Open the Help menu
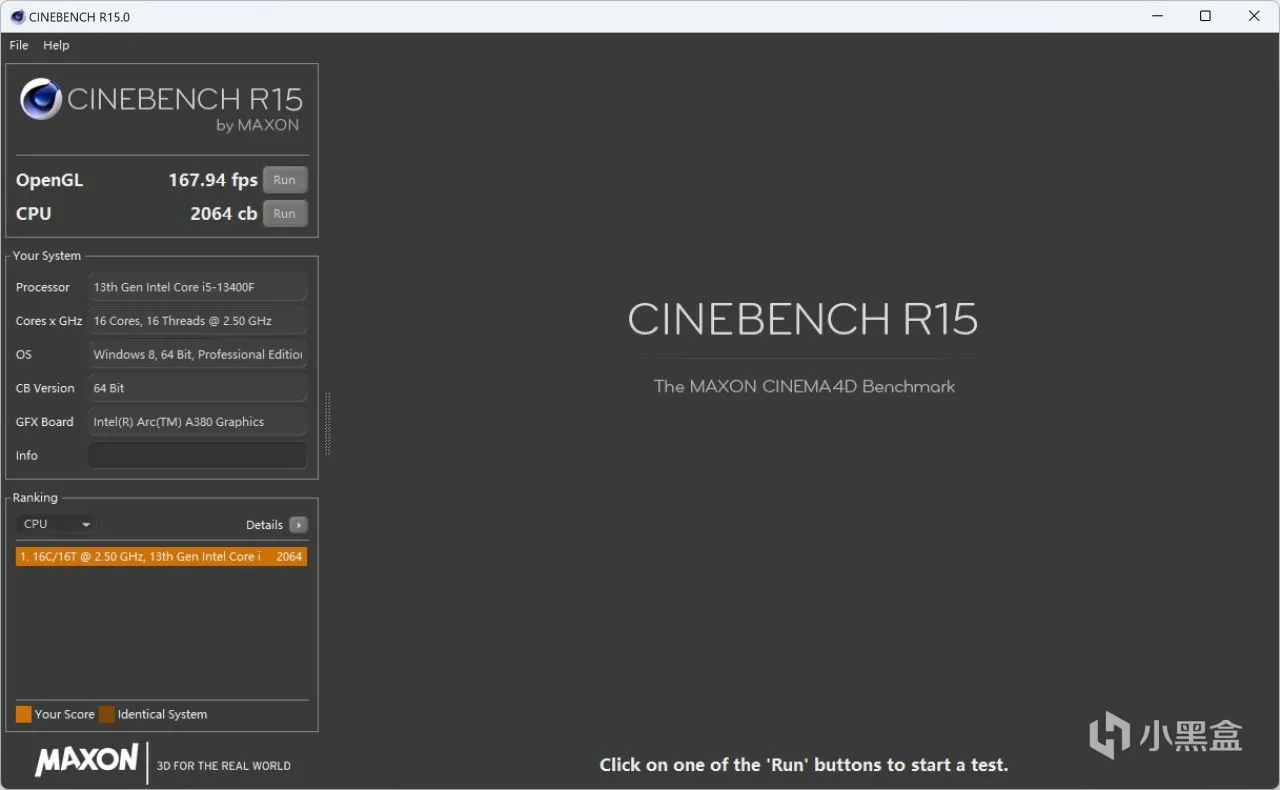1280x790 pixels. click(x=56, y=45)
